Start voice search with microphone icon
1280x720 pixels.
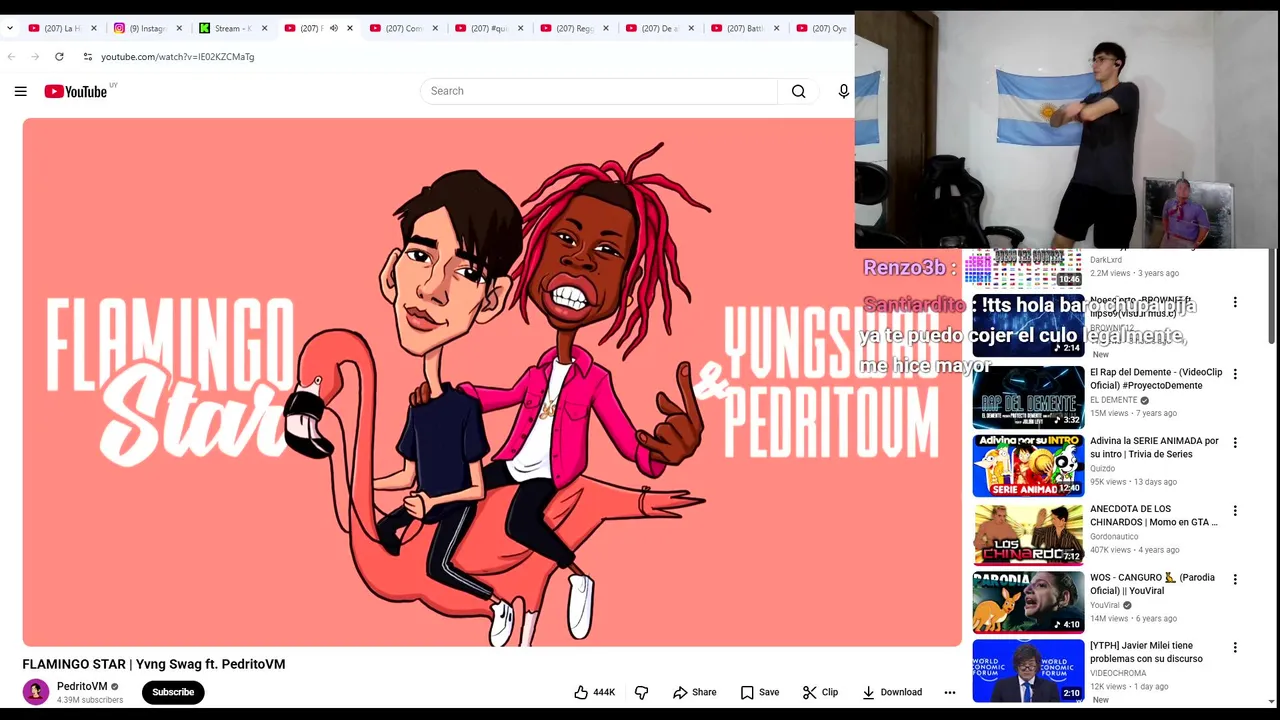(x=843, y=91)
